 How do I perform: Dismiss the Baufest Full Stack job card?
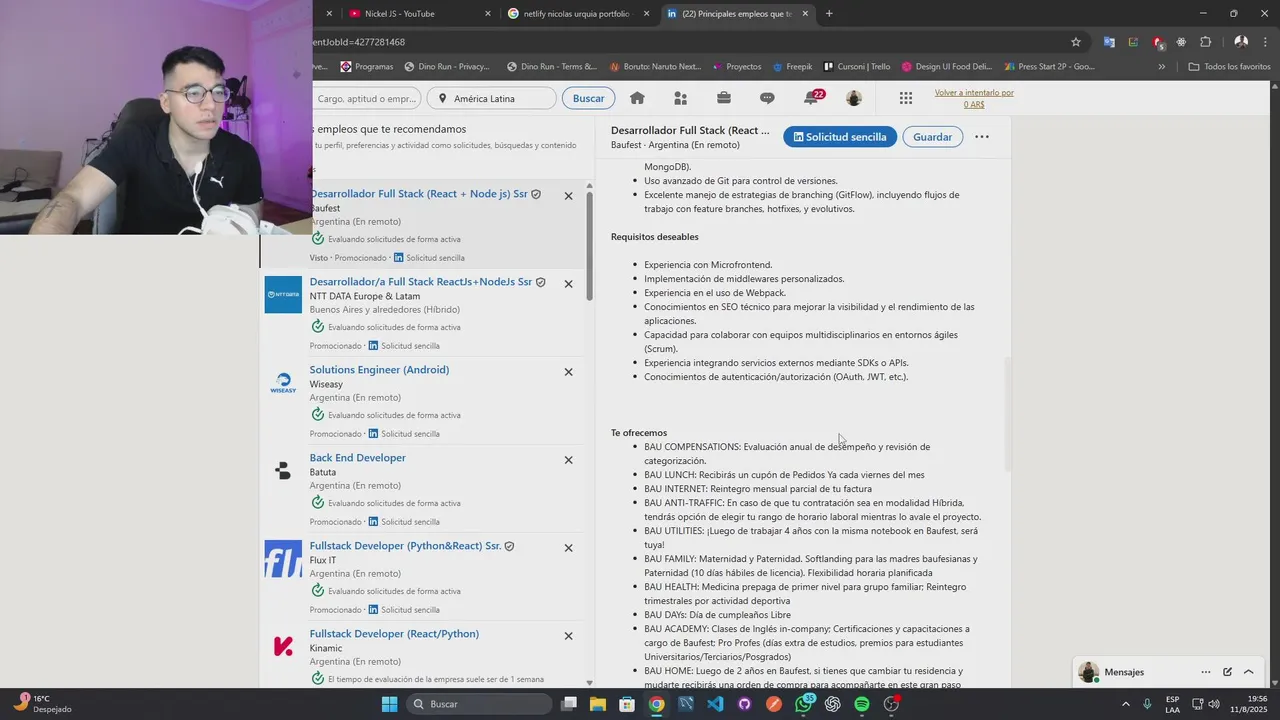[x=568, y=196]
